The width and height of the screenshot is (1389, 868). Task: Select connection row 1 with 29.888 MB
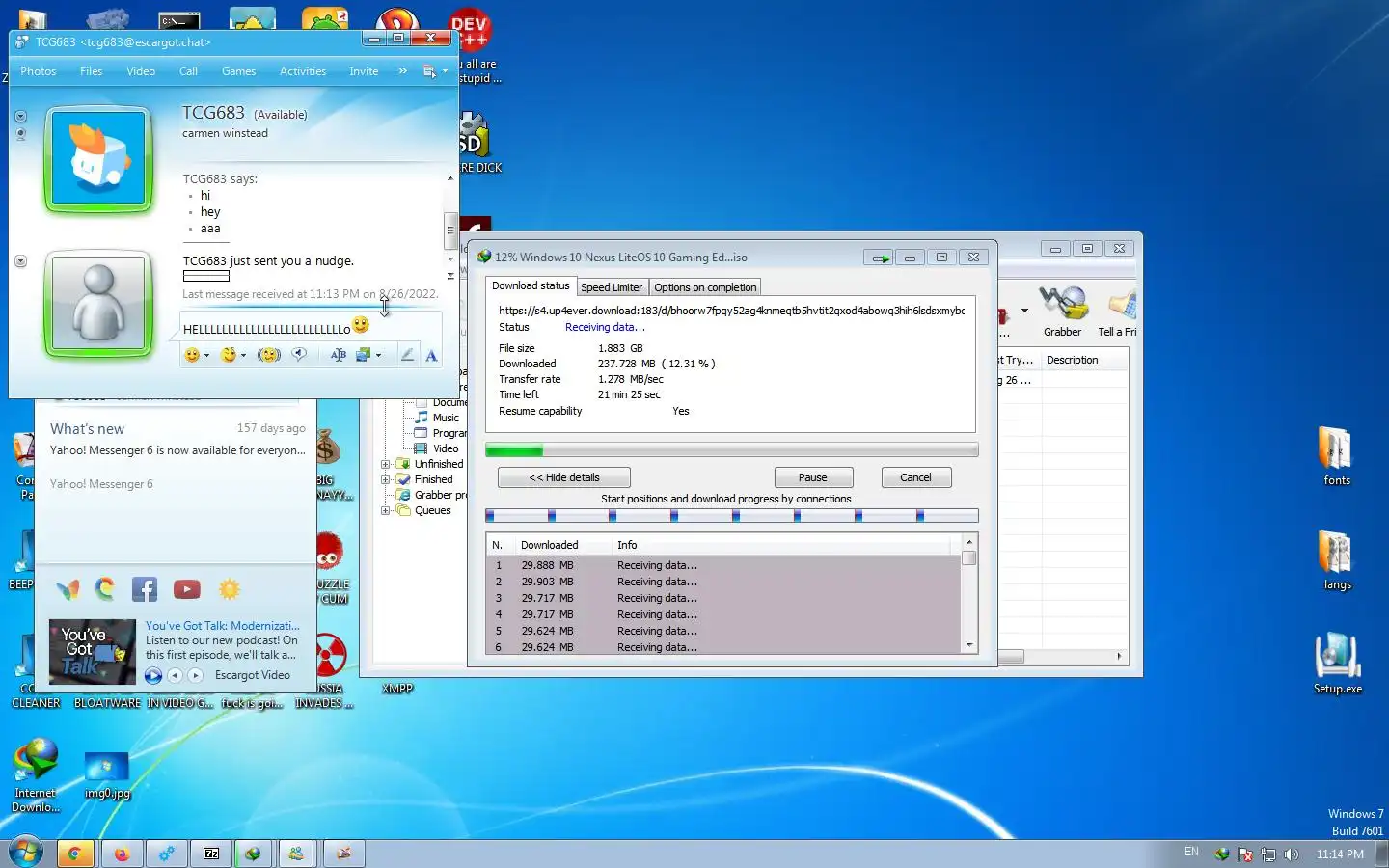(724, 565)
